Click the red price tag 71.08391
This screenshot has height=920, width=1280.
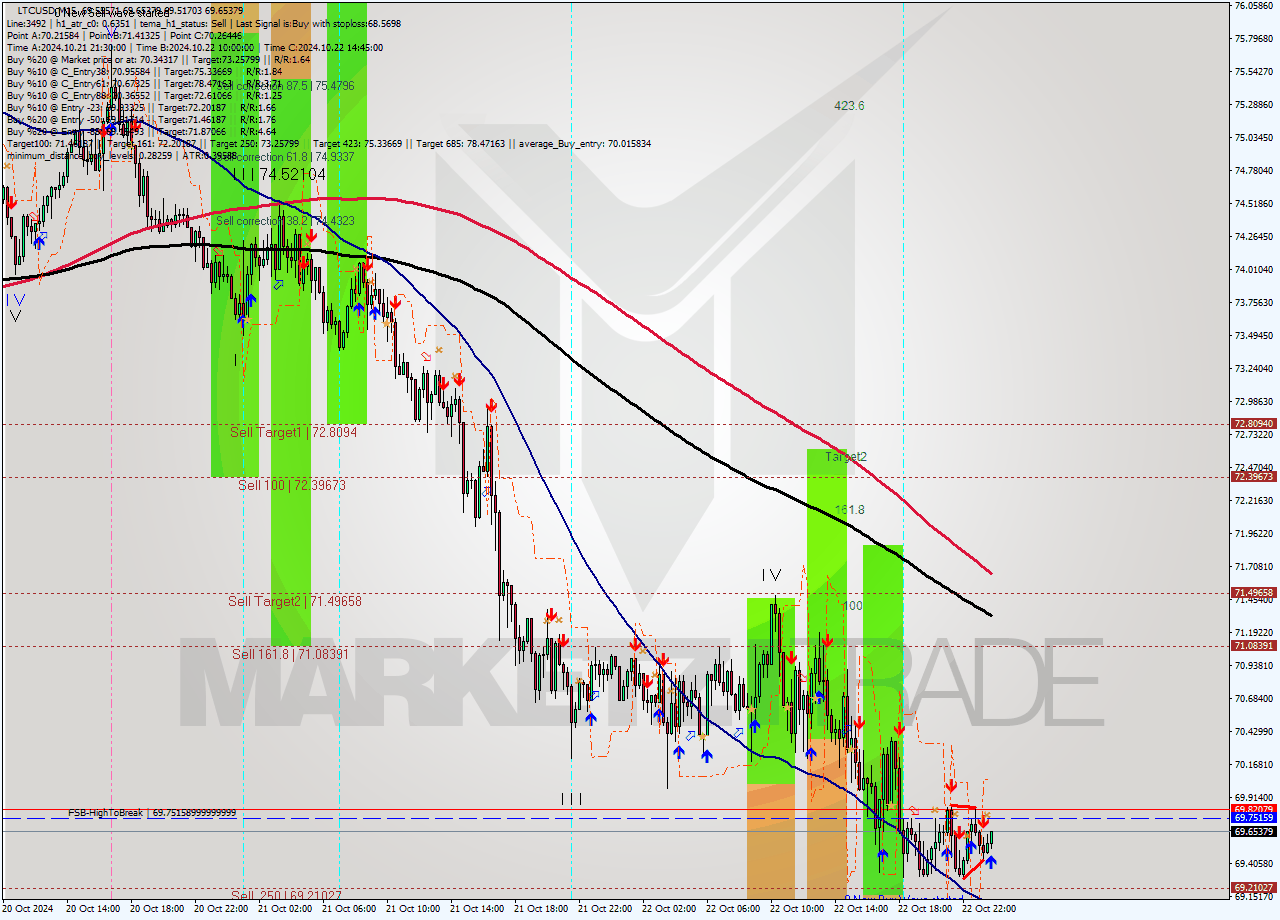tap(1253, 646)
